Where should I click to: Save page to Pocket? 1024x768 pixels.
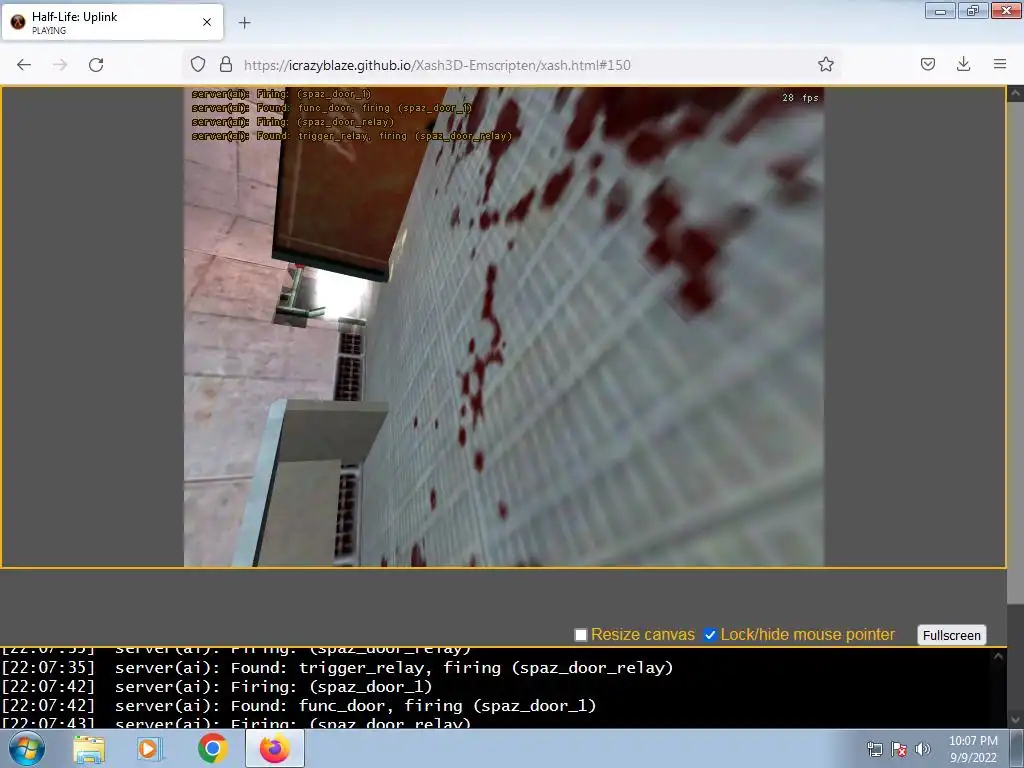(927, 64)
